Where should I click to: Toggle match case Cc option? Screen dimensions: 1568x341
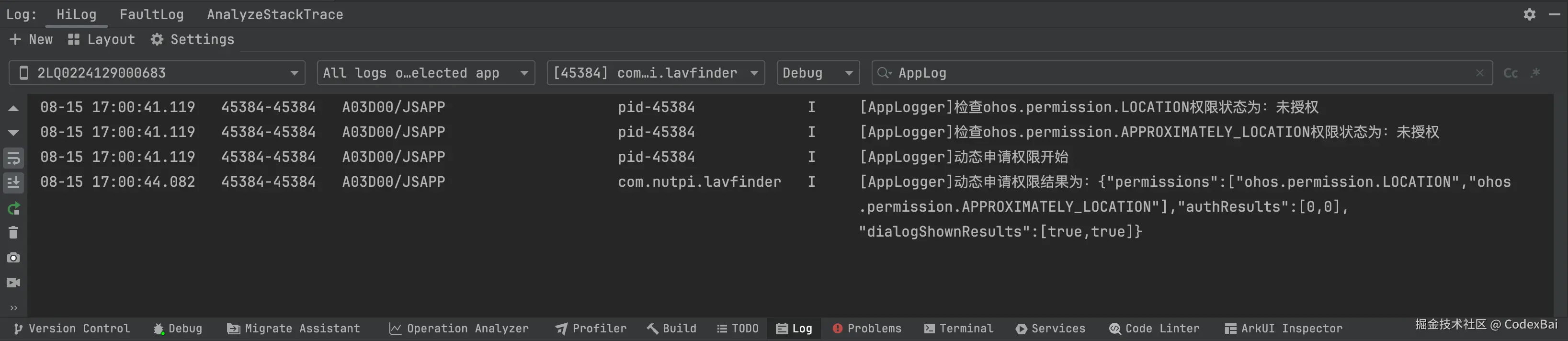[x=1510, y=73]
